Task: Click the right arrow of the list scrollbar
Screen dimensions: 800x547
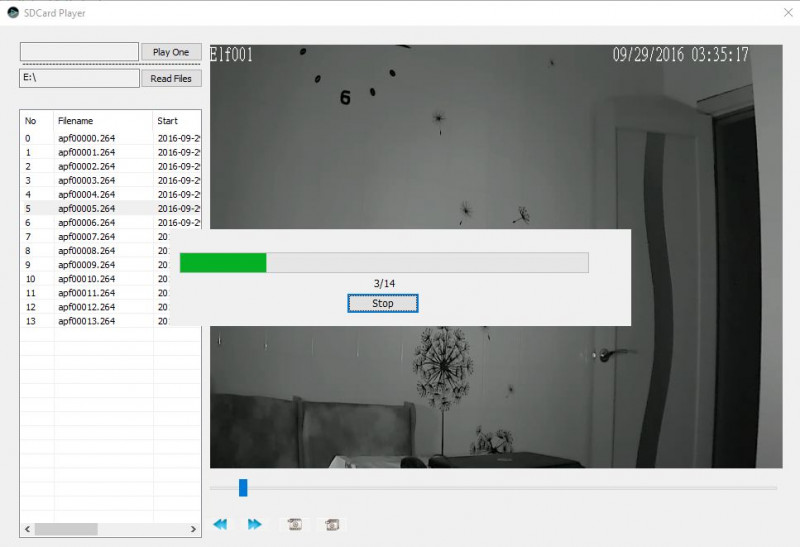Action: 196,528
